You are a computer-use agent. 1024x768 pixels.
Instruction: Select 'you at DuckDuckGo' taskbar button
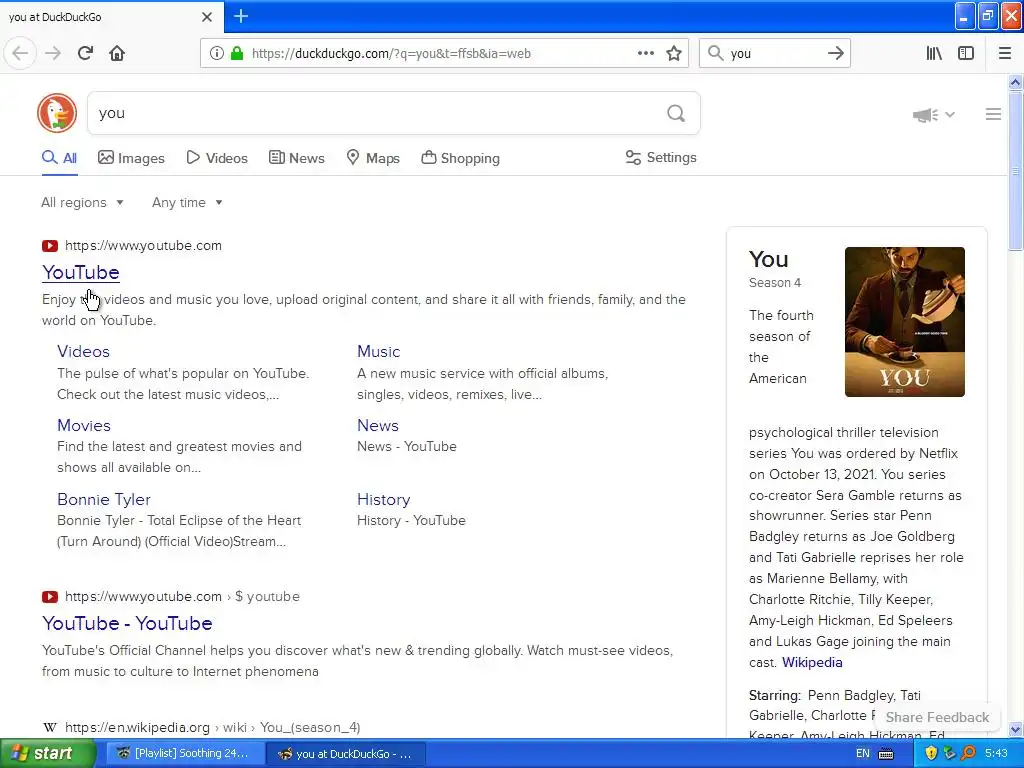coord(346,754)
